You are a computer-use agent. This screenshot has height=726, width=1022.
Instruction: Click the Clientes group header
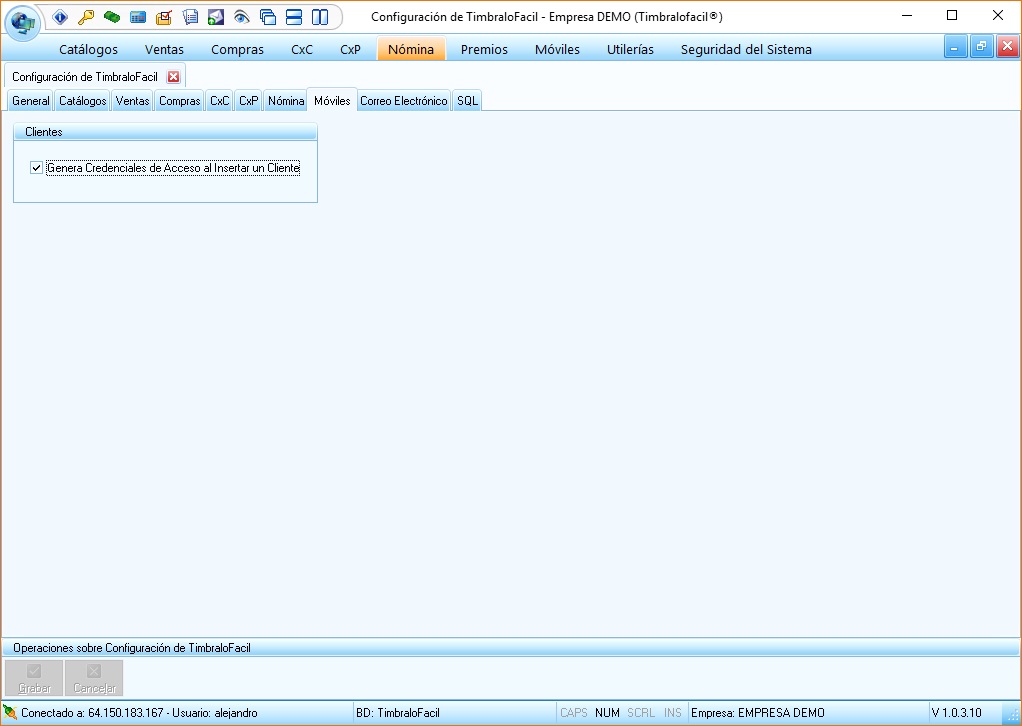pos(166,132)
